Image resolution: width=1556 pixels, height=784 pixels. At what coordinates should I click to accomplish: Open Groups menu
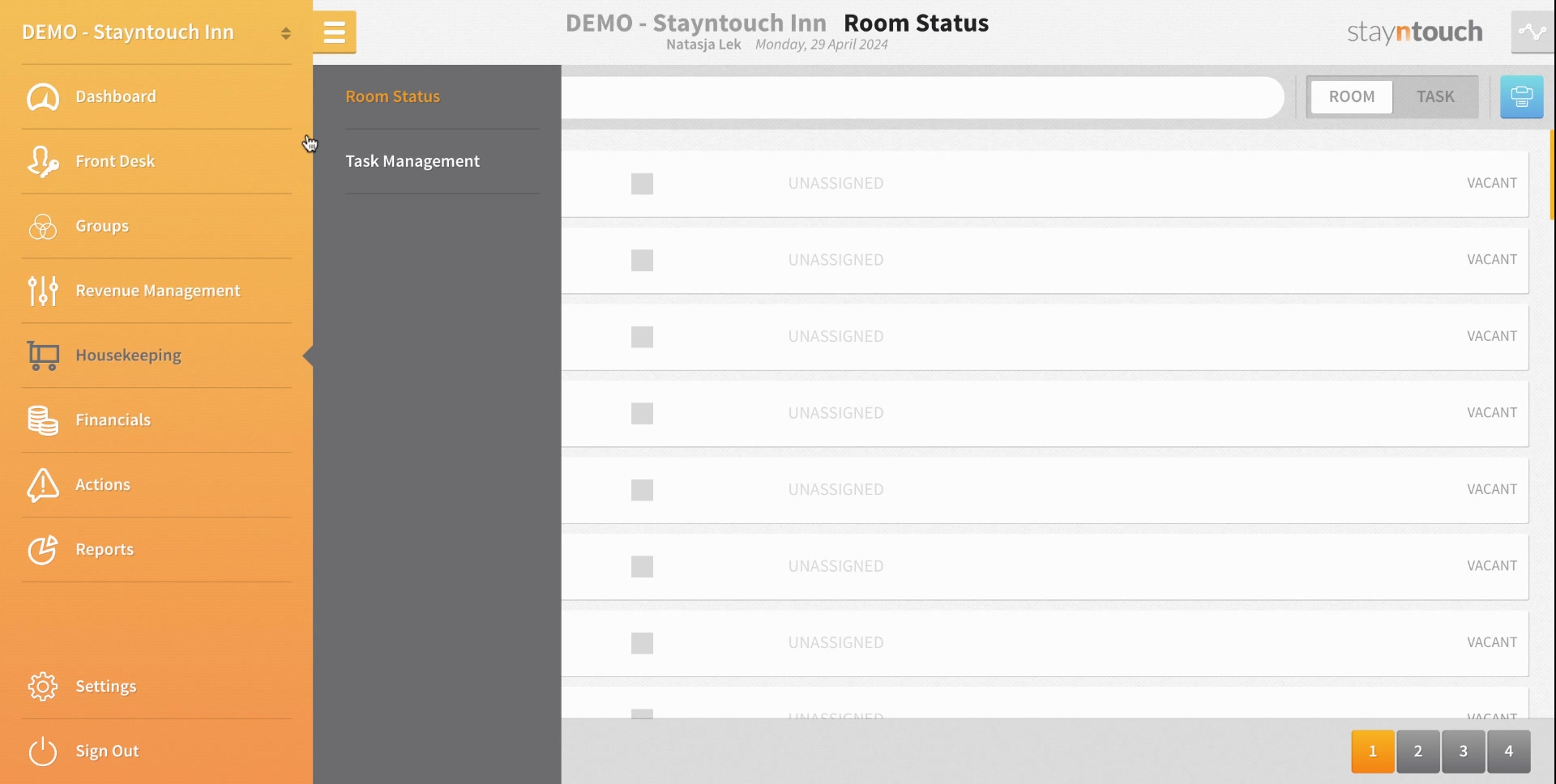click(x=102, y=226)
